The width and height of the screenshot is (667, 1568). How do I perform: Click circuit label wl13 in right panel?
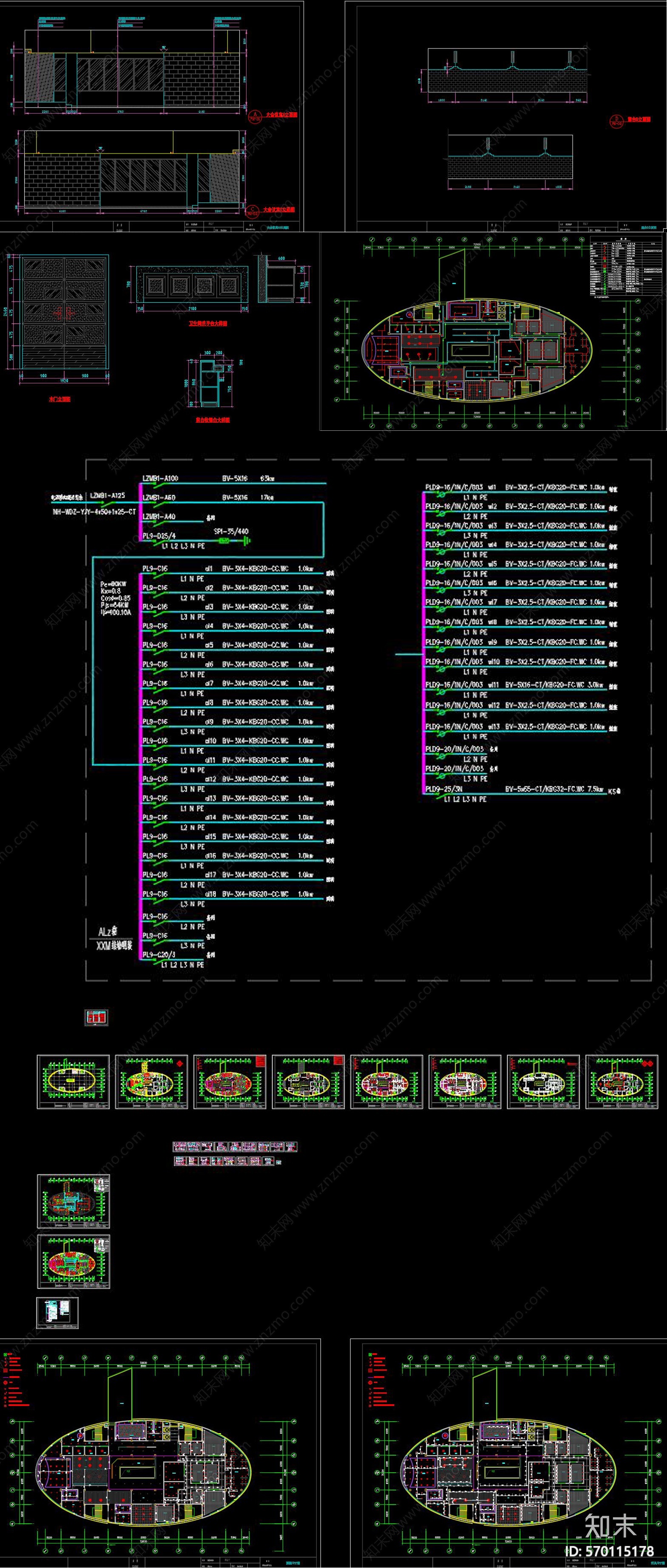(x=494, y=726)
